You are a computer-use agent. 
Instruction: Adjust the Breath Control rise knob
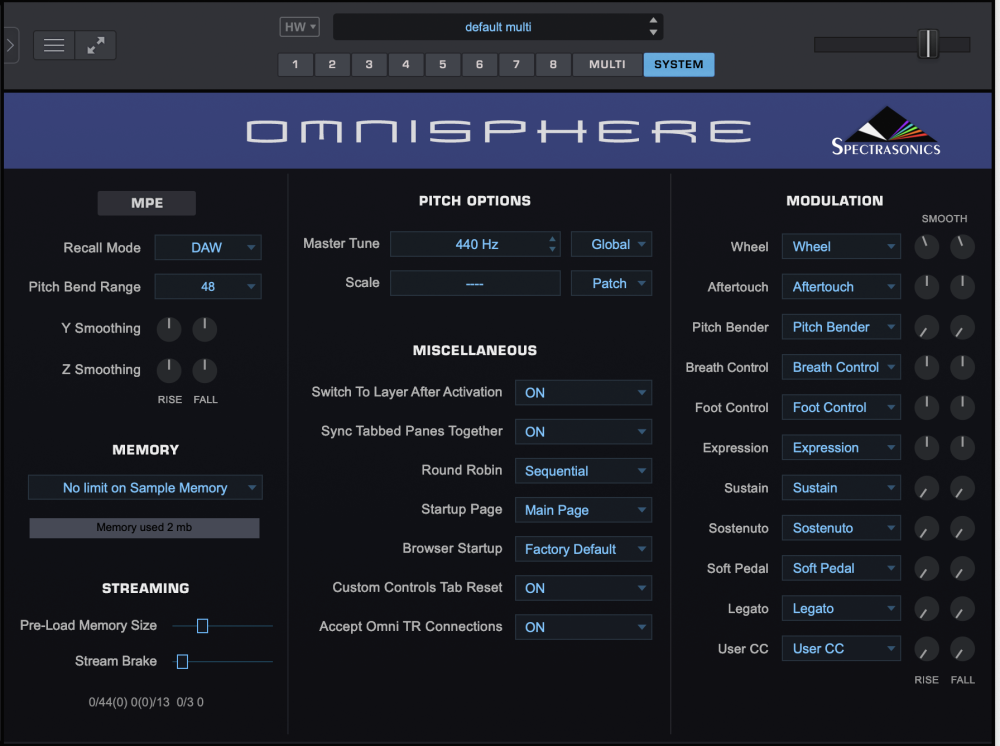926,367
